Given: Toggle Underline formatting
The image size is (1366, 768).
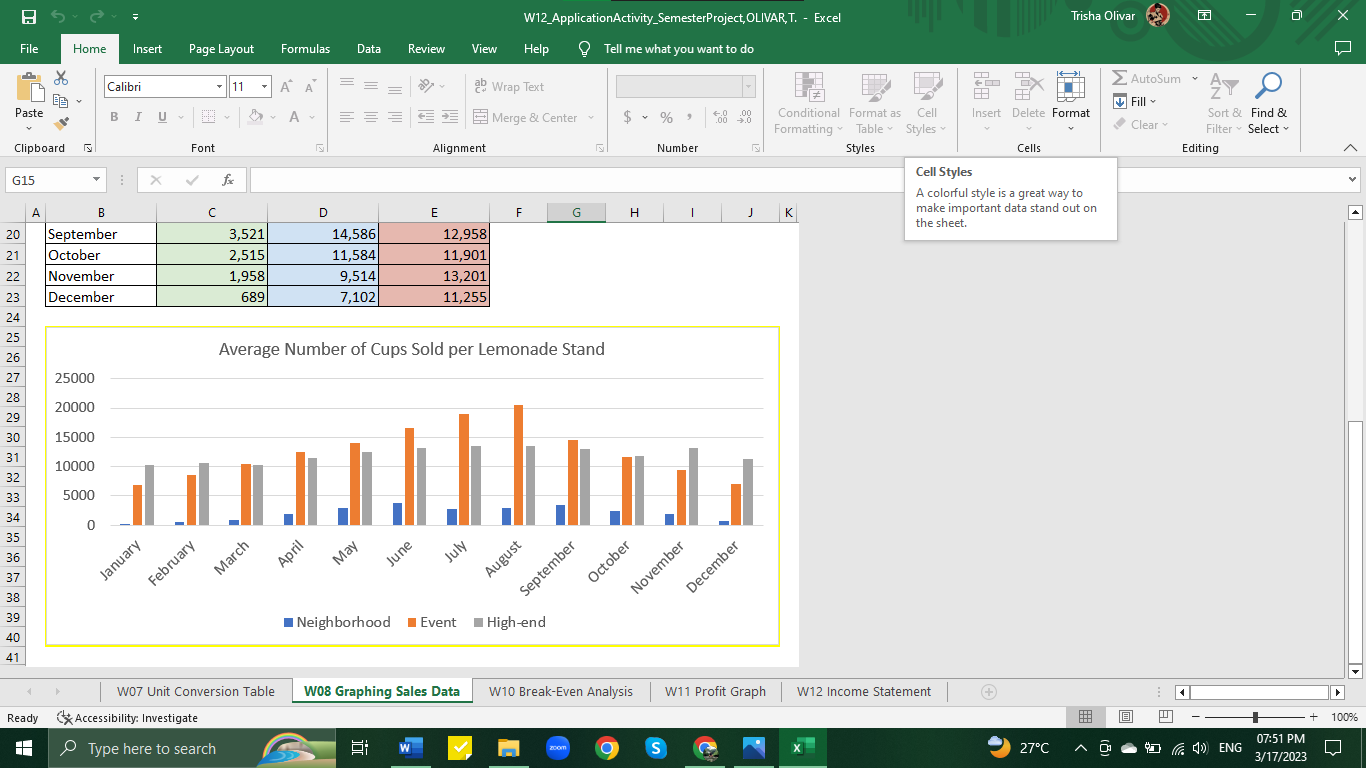Looking at the screenshot, I should tap(162, 117).
